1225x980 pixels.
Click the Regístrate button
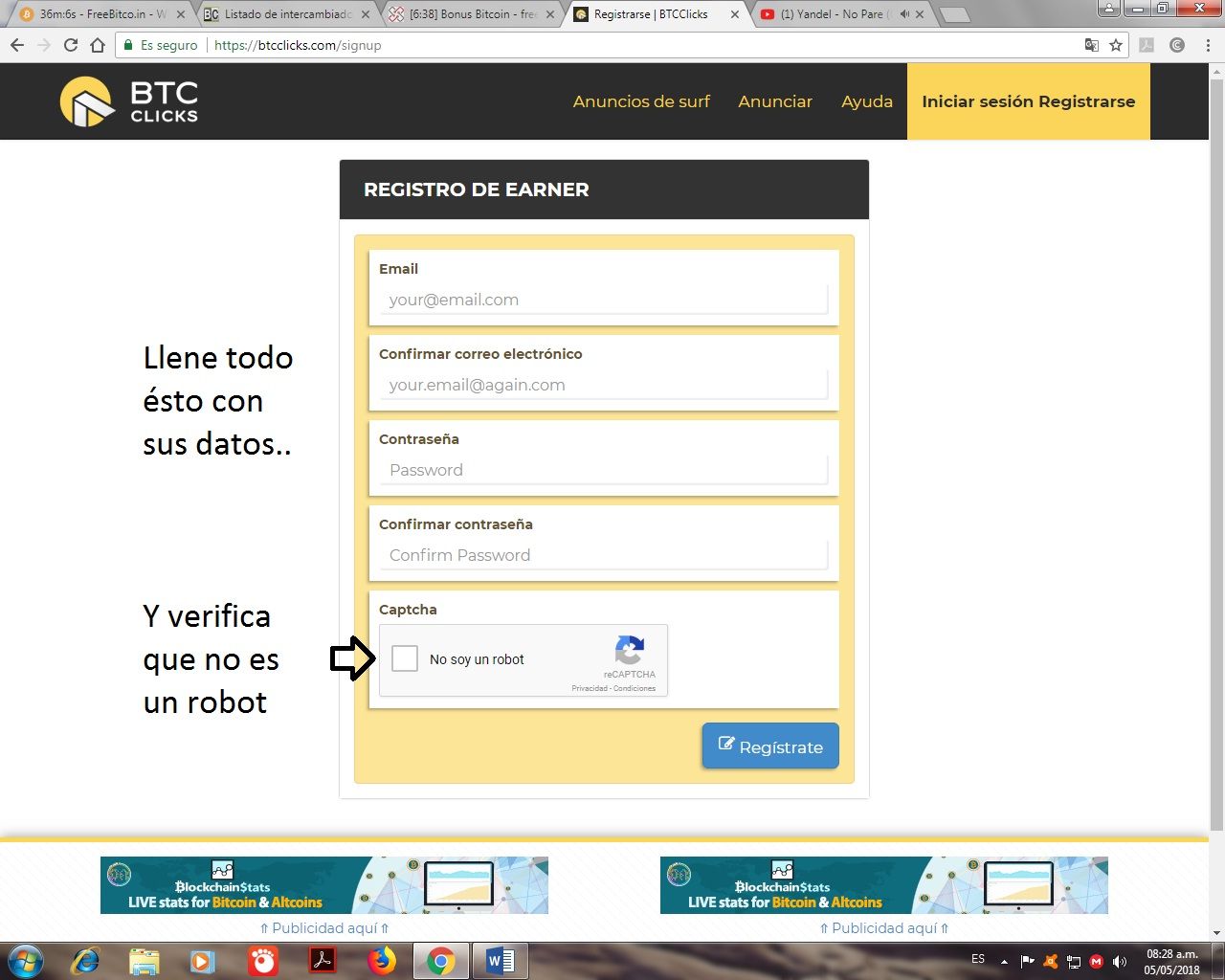point(770,746)
